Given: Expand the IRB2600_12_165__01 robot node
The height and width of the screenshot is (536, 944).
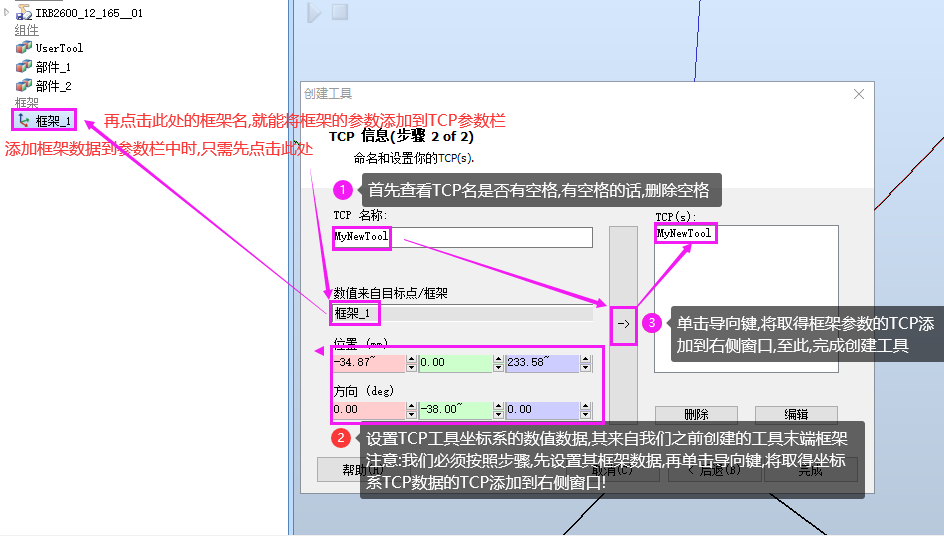Looking at the screenshot, I should click(x=7, y=11).
